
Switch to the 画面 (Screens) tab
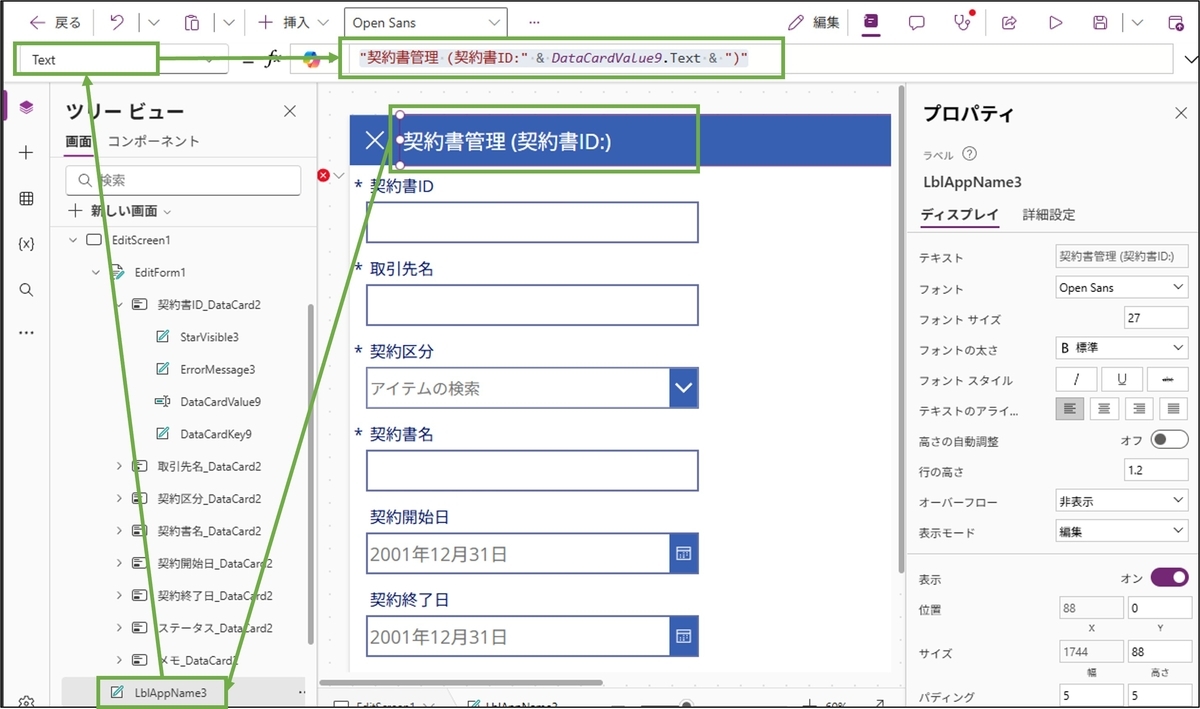point(79,142)
